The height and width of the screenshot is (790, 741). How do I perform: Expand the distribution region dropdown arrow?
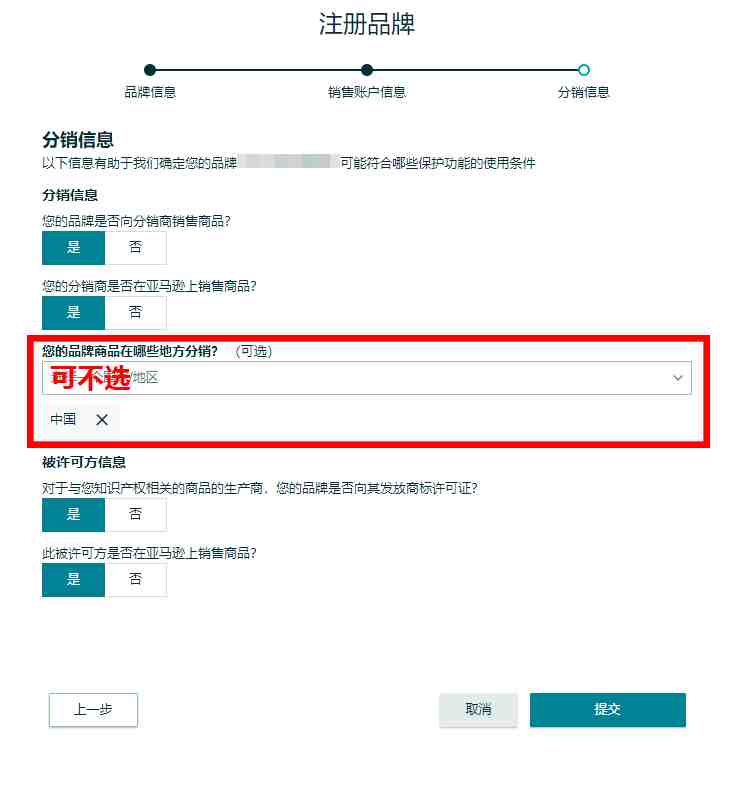[x=678, y=378]
